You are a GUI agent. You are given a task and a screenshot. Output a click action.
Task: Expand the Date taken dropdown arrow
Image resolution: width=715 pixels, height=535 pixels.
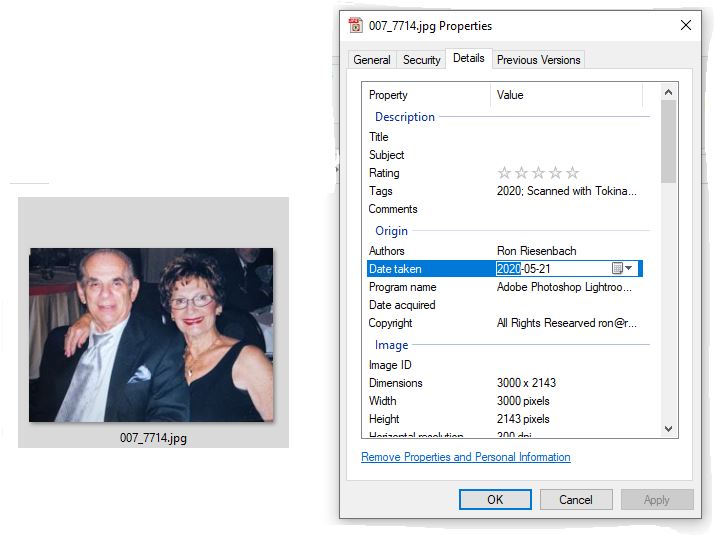[x=629, y=268]
